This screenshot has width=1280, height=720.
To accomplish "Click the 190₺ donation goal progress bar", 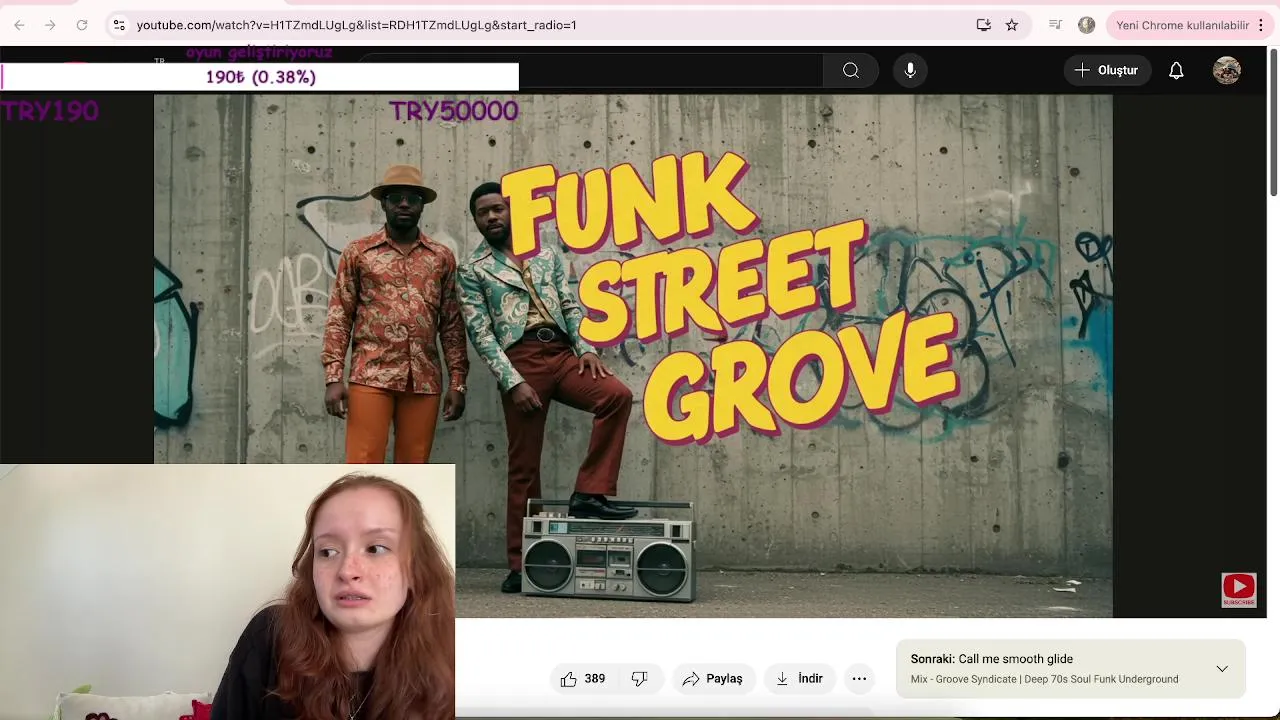I will [x=260, y=77].
